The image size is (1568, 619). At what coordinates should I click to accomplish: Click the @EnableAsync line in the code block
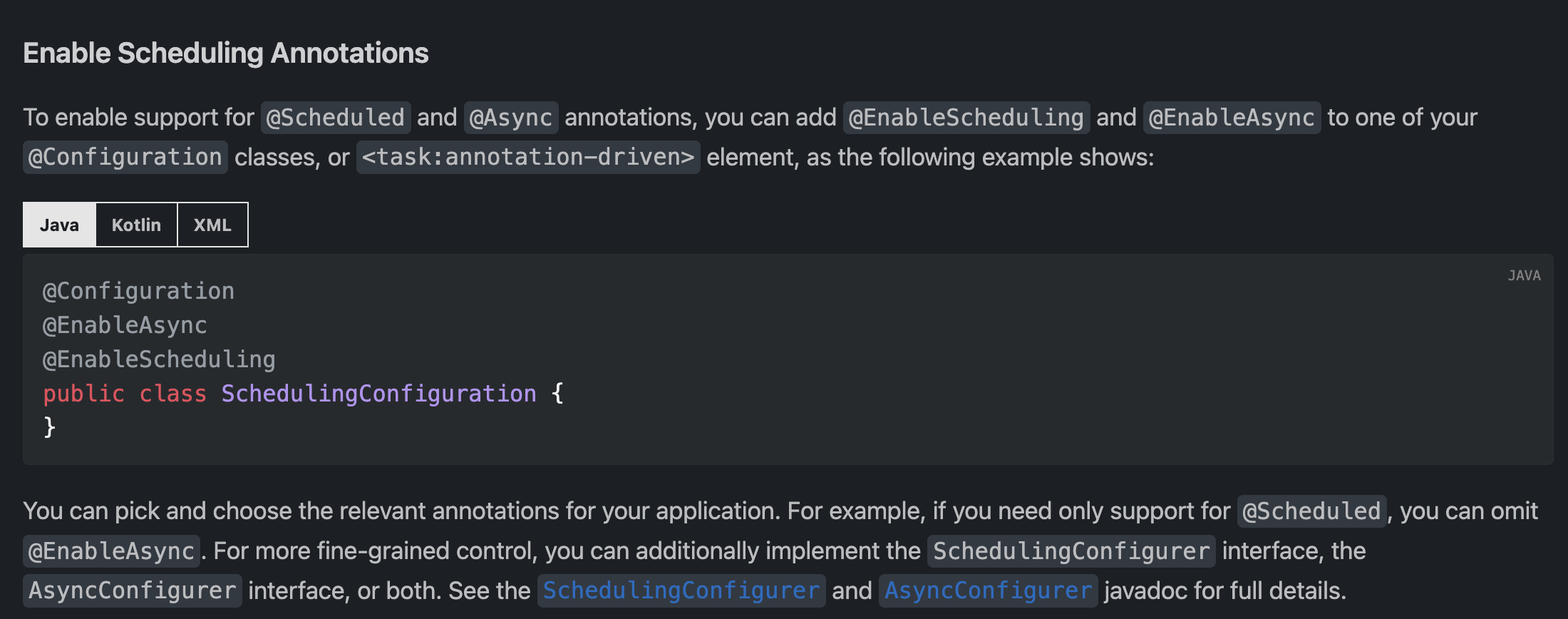pos(125,325)
